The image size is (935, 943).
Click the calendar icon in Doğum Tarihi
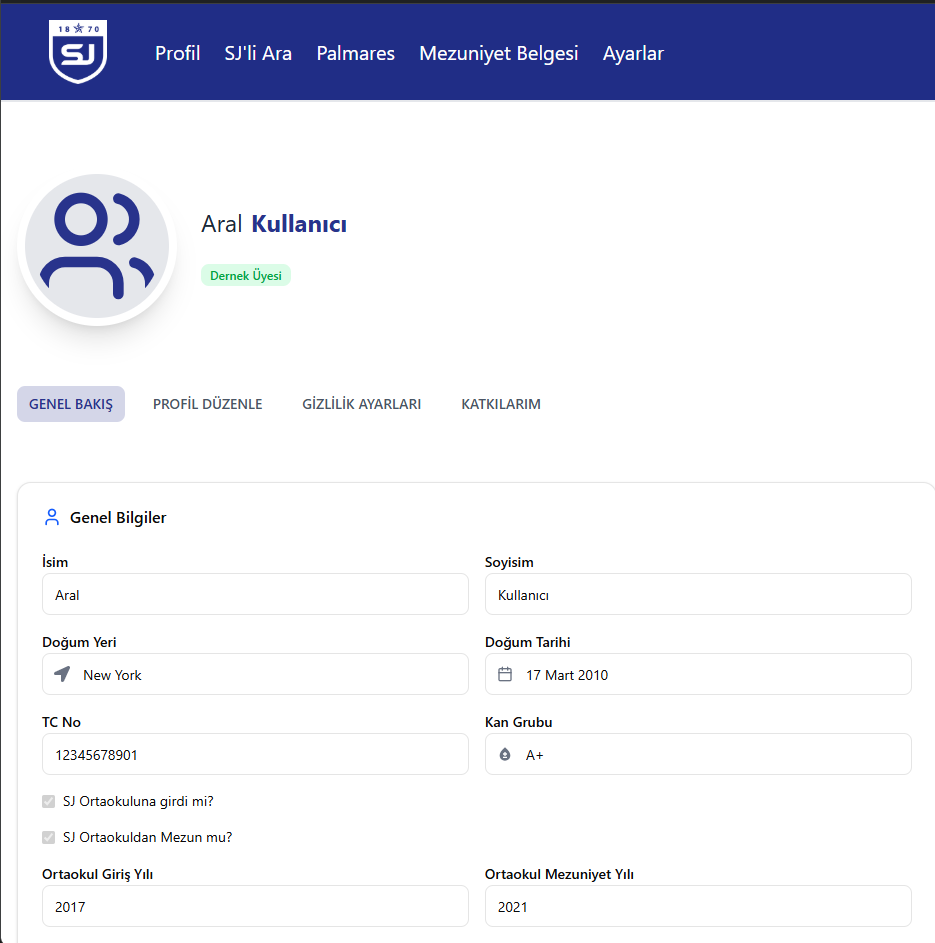505,674
